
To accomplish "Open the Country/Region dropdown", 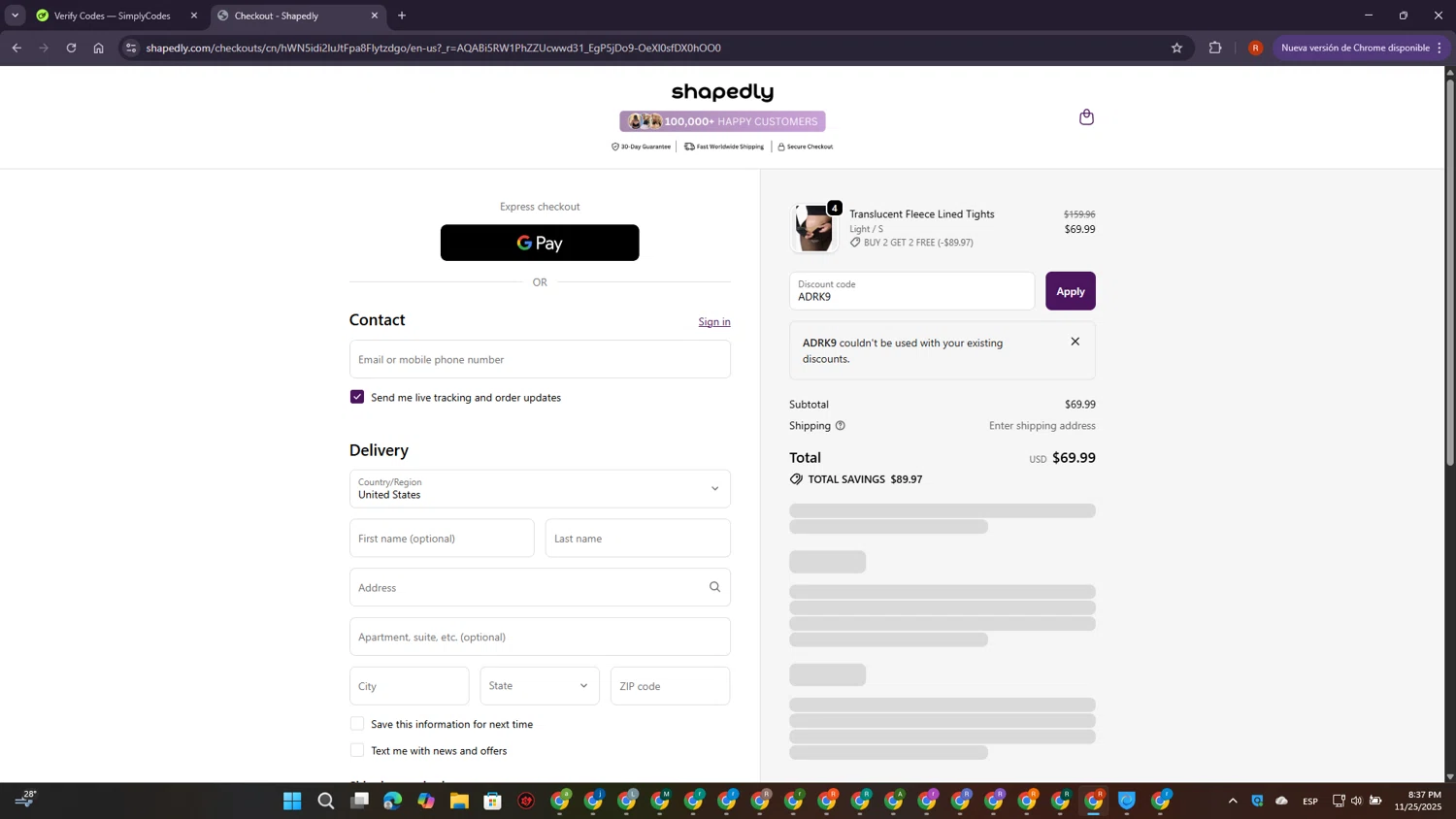I will (x=540, y=489).
